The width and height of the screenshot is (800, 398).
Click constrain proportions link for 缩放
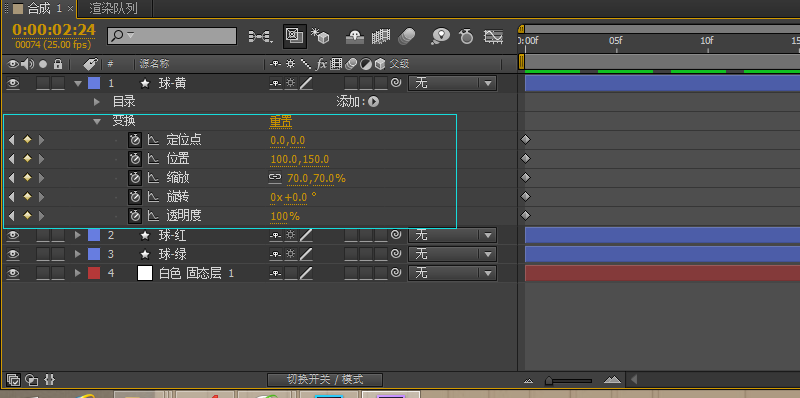click(x=275, y=178)
